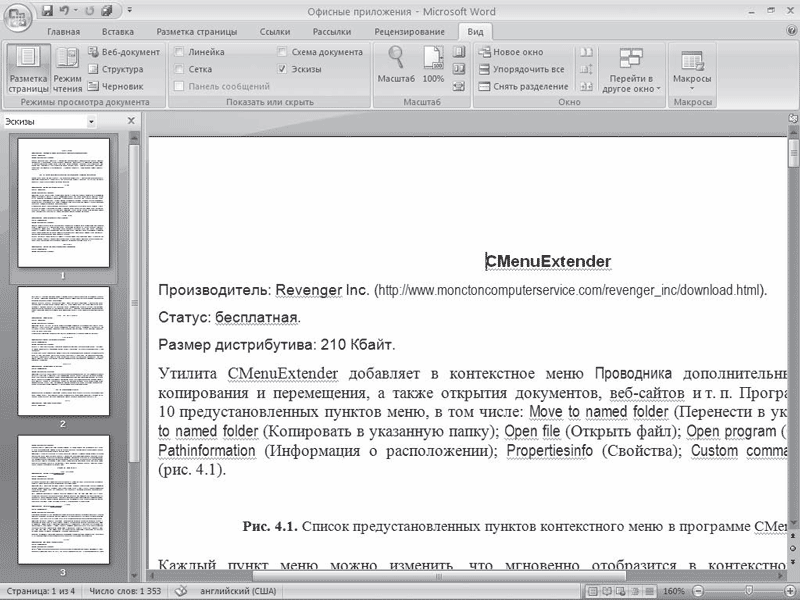Screen dimensions: 800x600
Task: Click the synchronous scrolling icon
Action: click(x=587, y=69)
